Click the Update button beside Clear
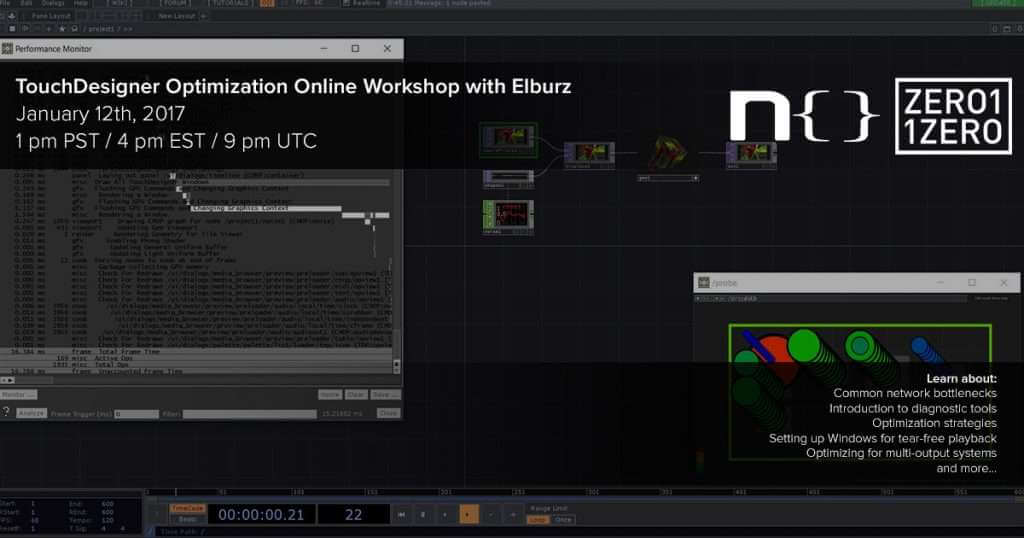 coord(330,394)
